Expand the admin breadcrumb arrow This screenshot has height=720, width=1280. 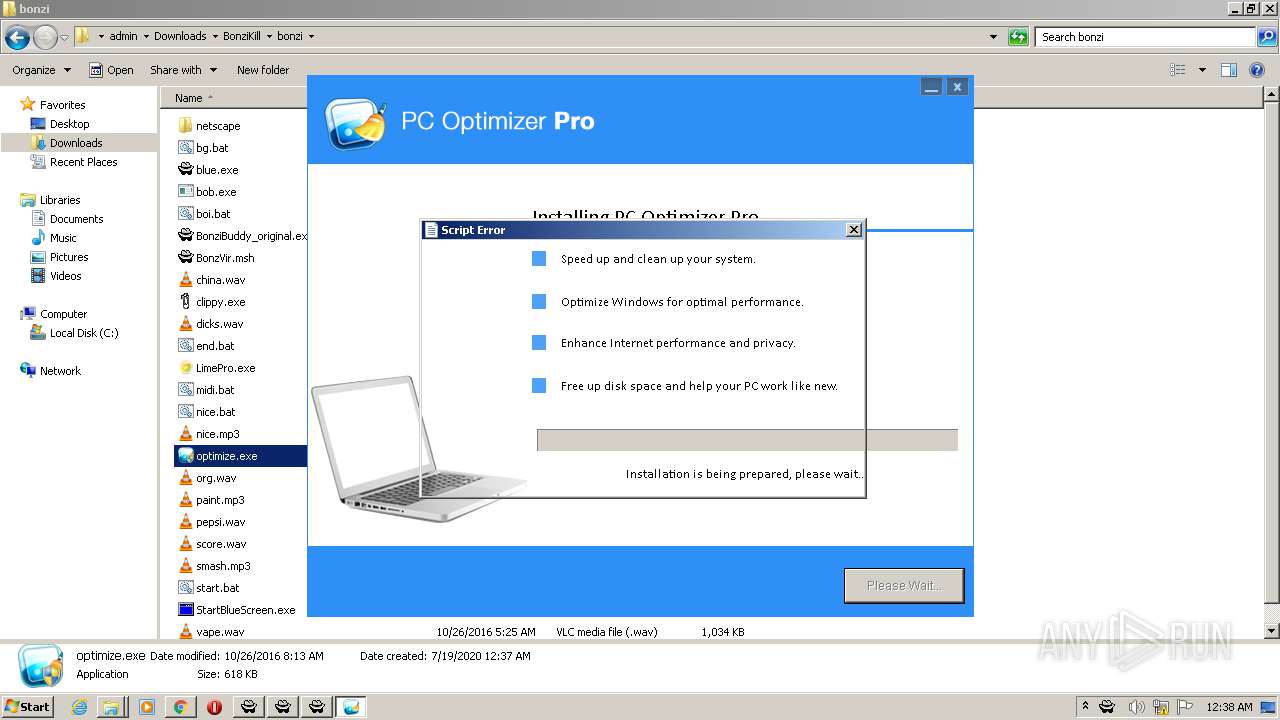click(146, 36)
